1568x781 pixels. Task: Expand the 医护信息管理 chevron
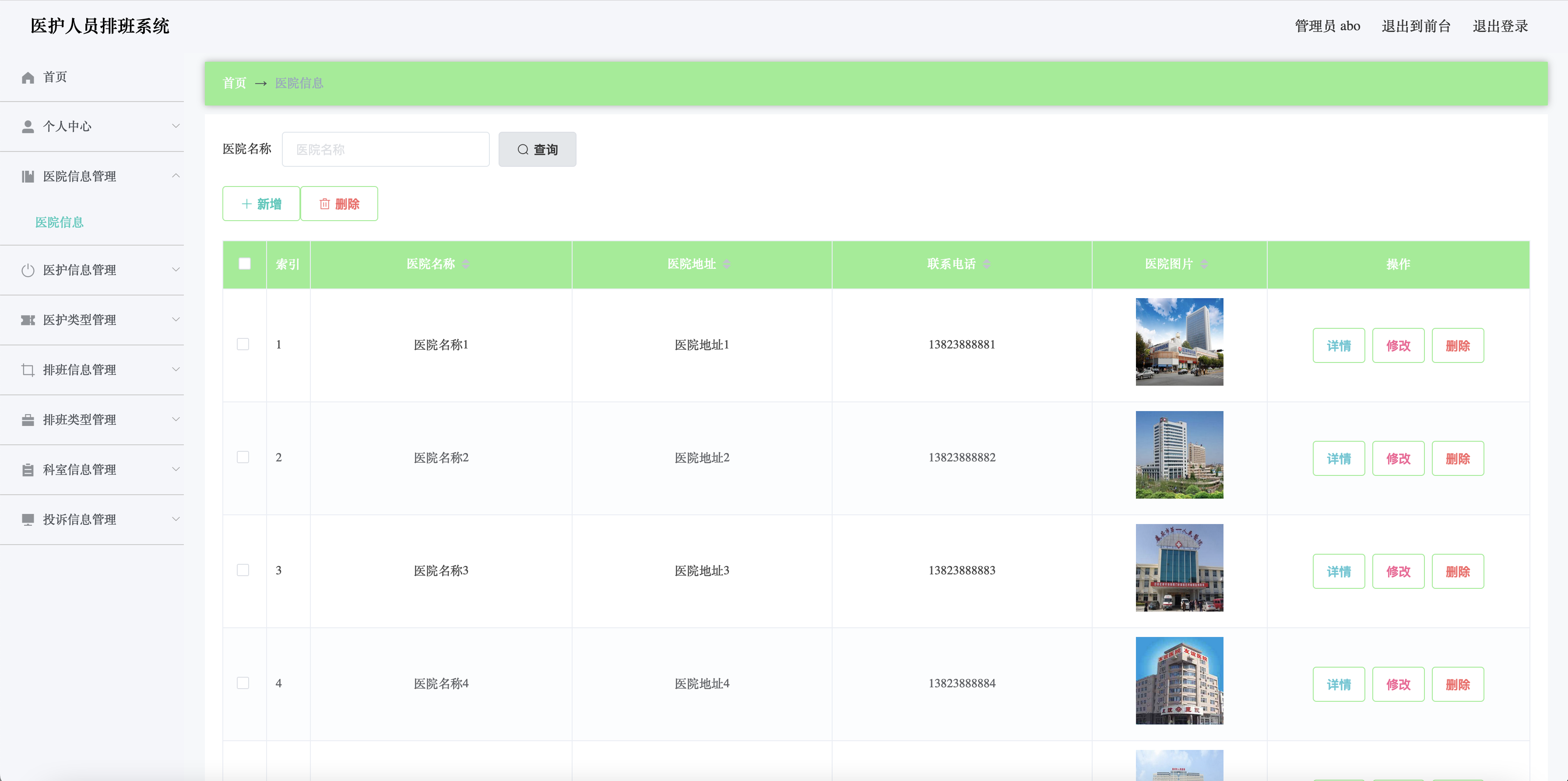pyautogui.click(x=176, y=270)
